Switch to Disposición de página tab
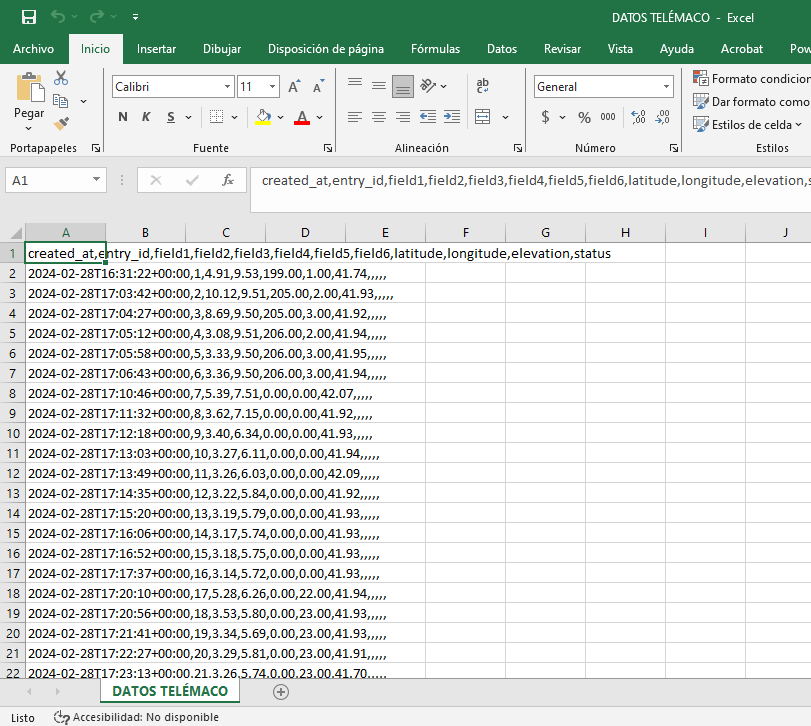 (326, 49)
